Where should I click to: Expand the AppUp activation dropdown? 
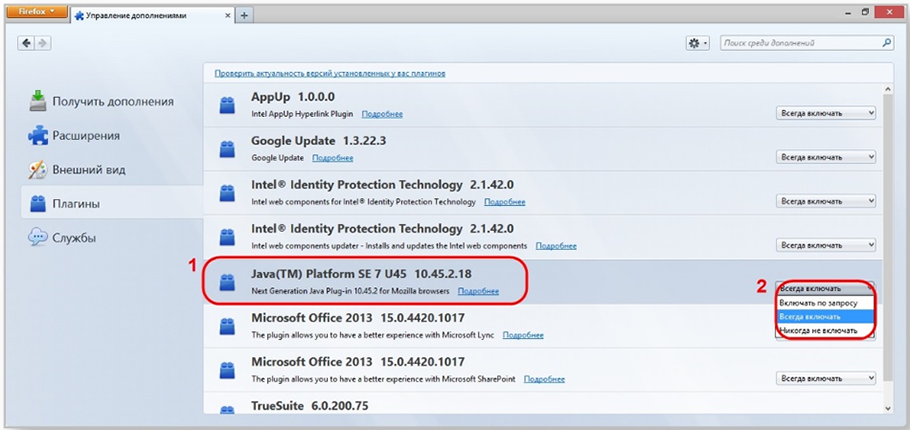pyautogui.click(x=825, y=113)
